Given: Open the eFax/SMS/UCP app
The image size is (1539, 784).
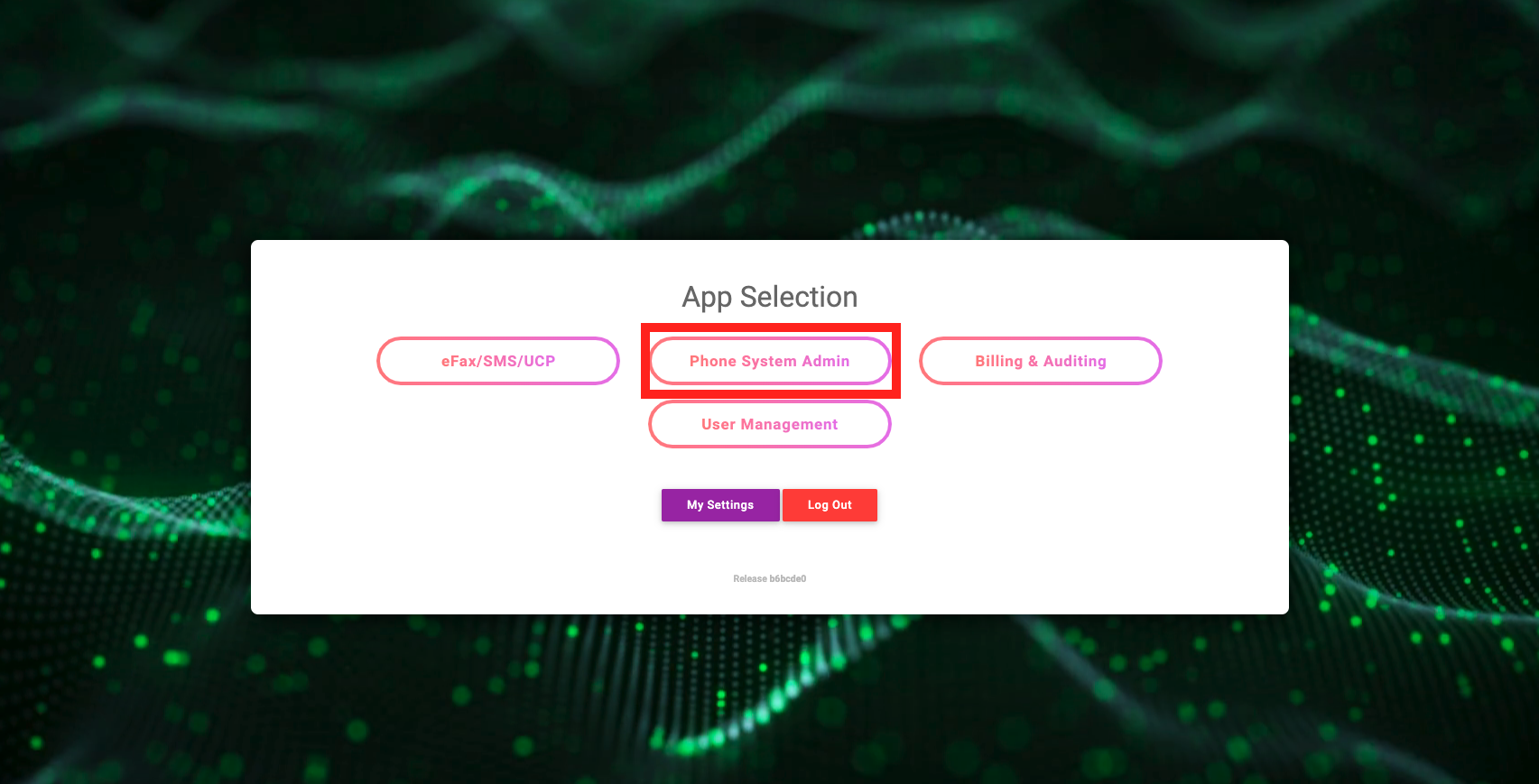Looking at the screenshot, I should coord(498,361).
